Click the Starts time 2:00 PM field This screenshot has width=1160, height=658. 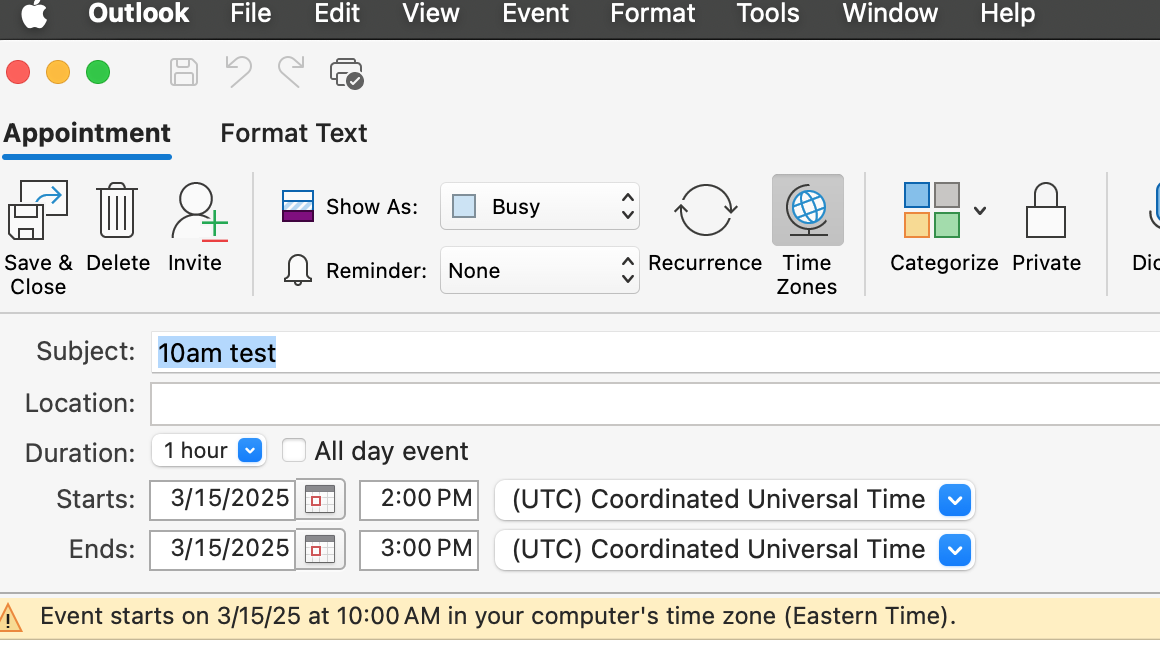coord(419,500)
